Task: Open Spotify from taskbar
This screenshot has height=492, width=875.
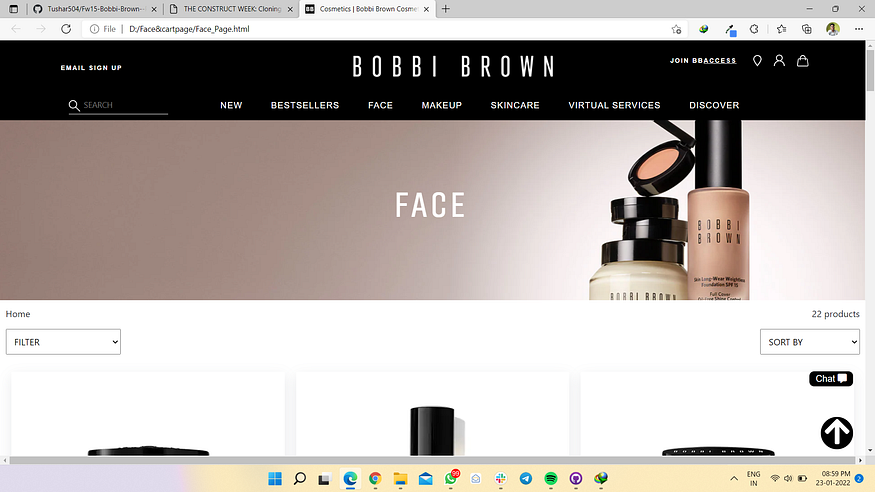Action: 551,479
